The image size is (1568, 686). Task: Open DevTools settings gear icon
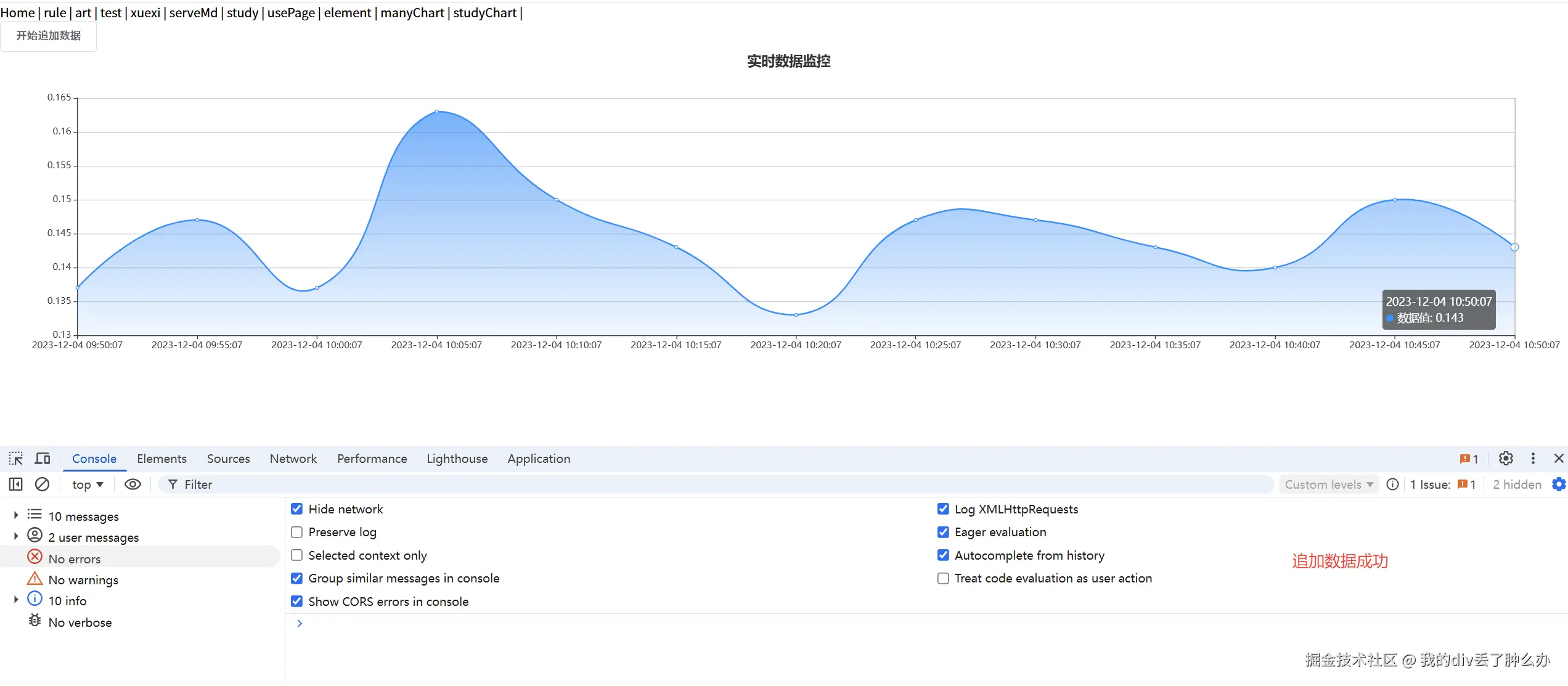tap(1506, 459)
